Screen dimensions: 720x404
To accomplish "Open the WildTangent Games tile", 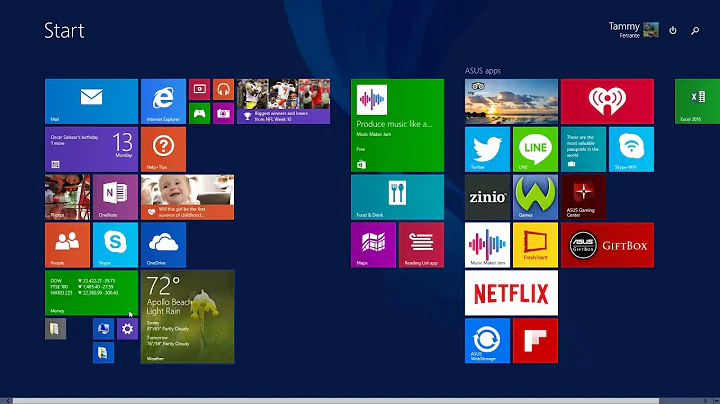I will (x=535, y=197).
